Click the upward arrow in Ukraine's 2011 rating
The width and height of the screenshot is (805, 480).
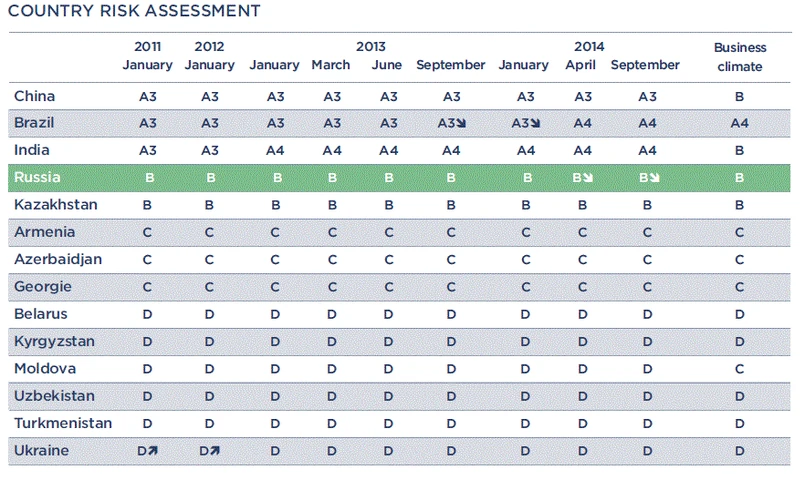tap(153, 451)
